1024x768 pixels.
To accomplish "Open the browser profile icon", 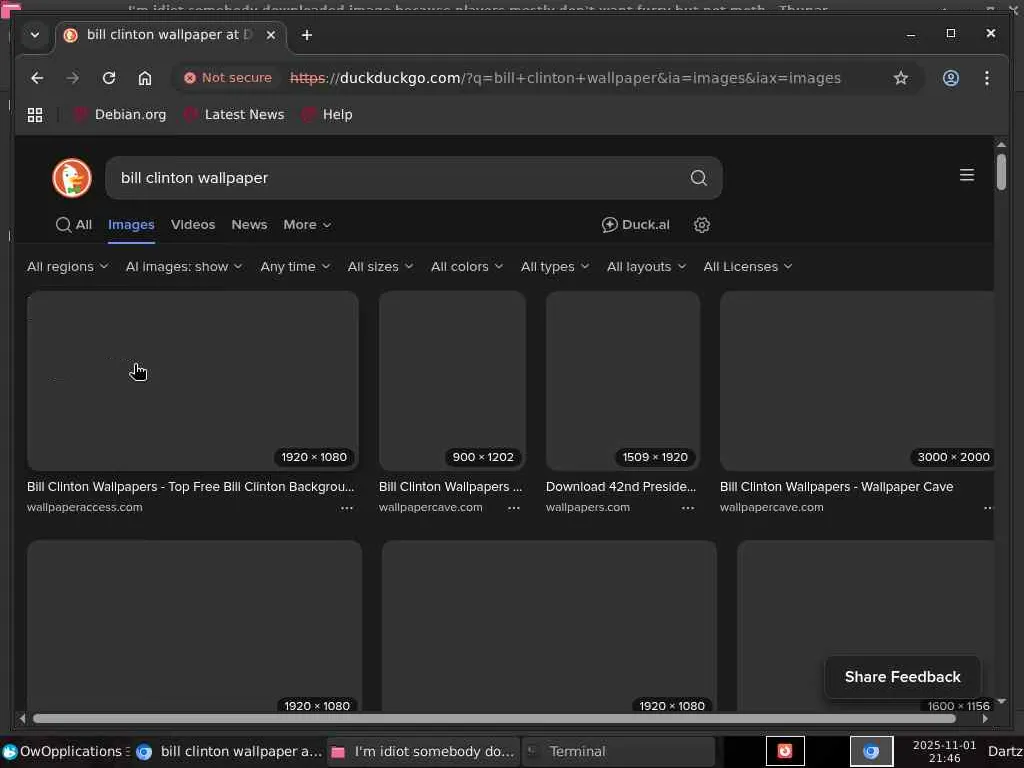I will click(x=950, y=78).
